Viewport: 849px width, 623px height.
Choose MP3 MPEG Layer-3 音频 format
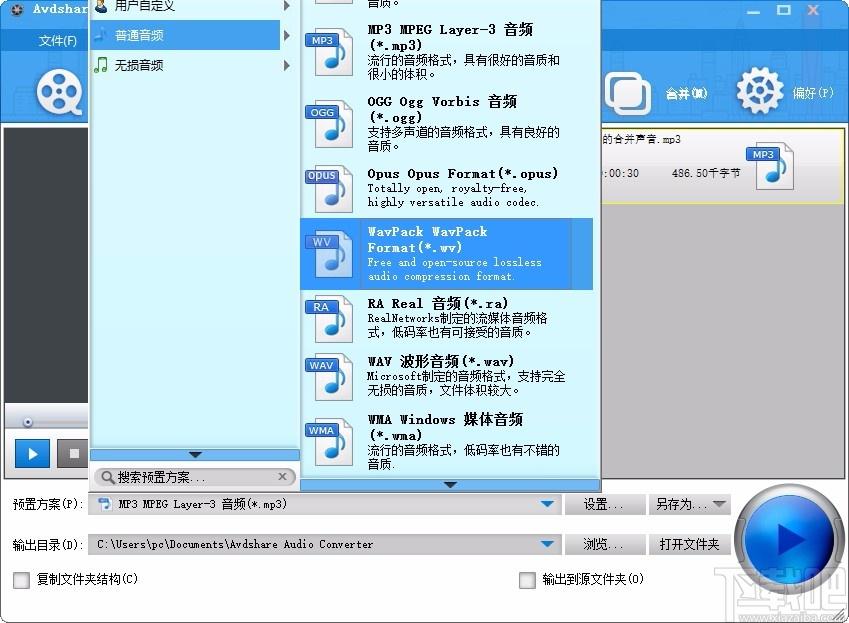click(447, 52)
